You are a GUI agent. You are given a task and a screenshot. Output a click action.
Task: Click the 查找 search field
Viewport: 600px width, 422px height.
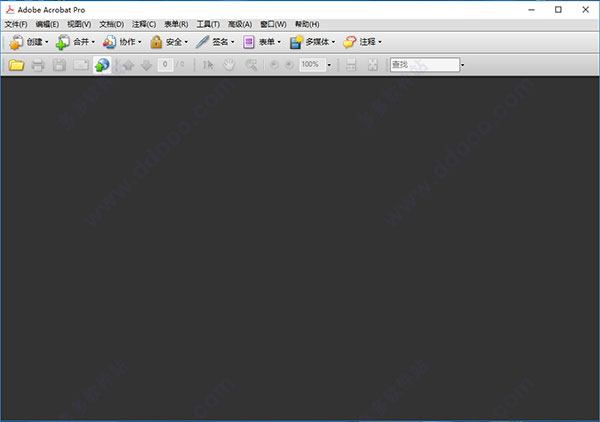point(424,65)
